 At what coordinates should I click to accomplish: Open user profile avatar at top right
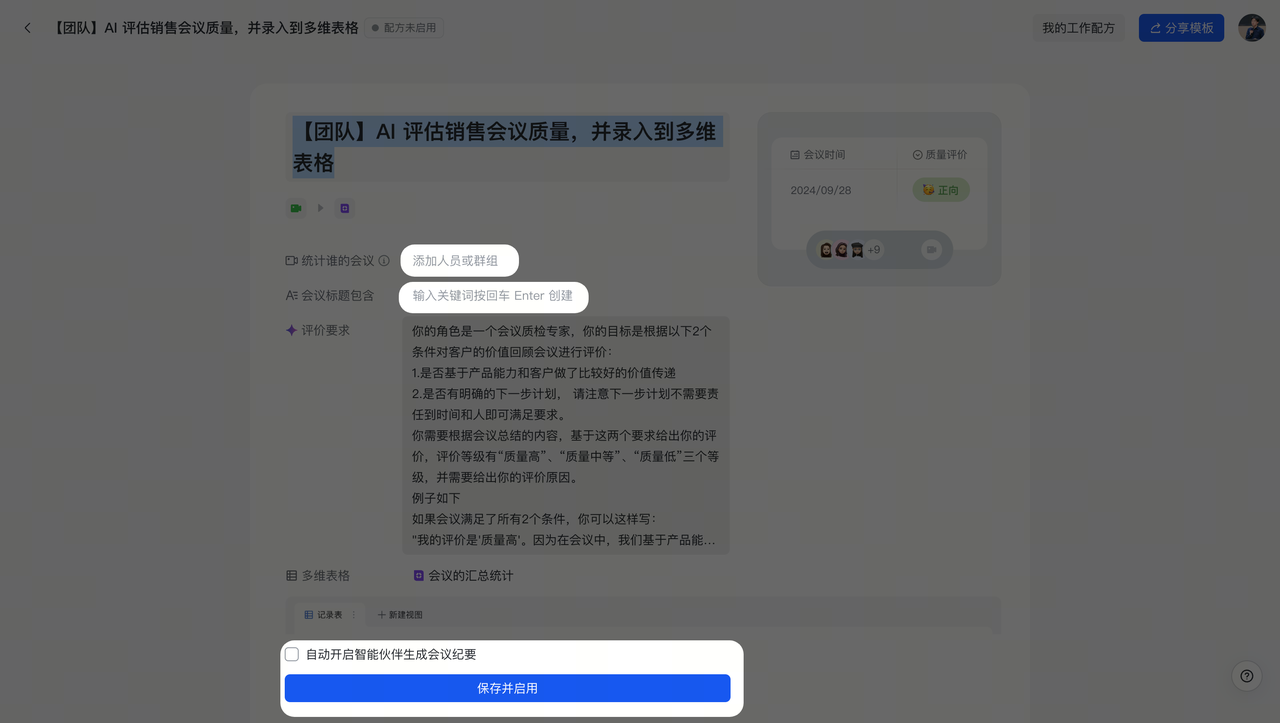coord(1251,28)
